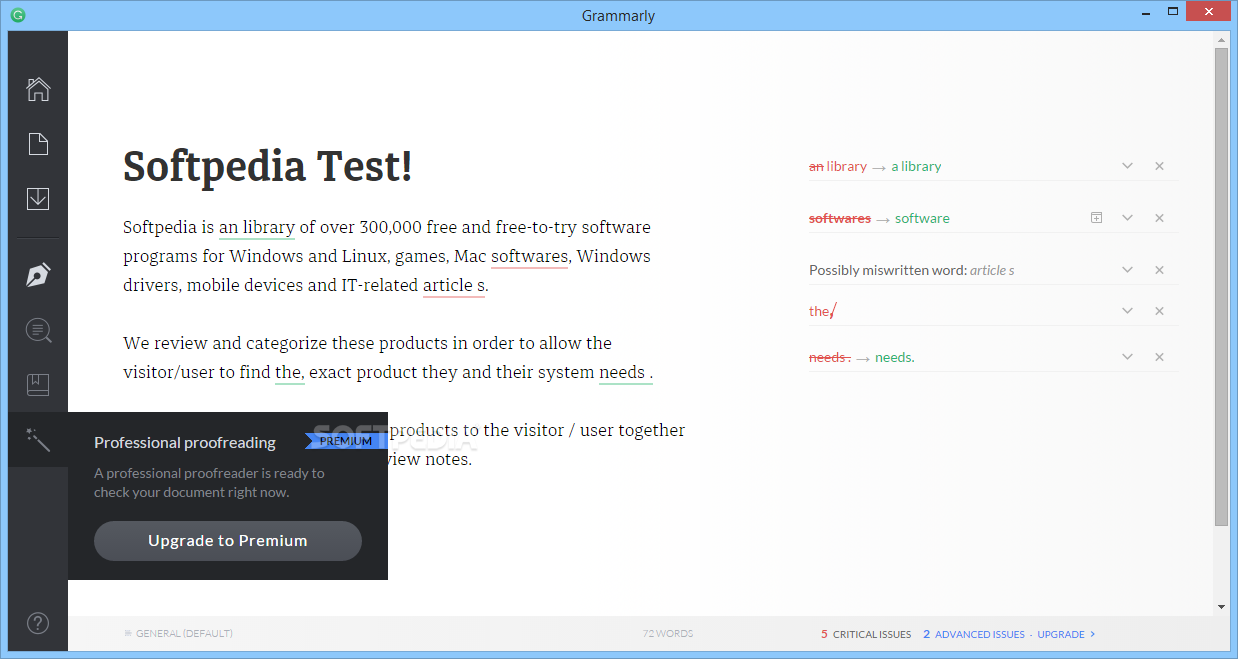Click the scrollbar up arrow

tap(1221, 38)
